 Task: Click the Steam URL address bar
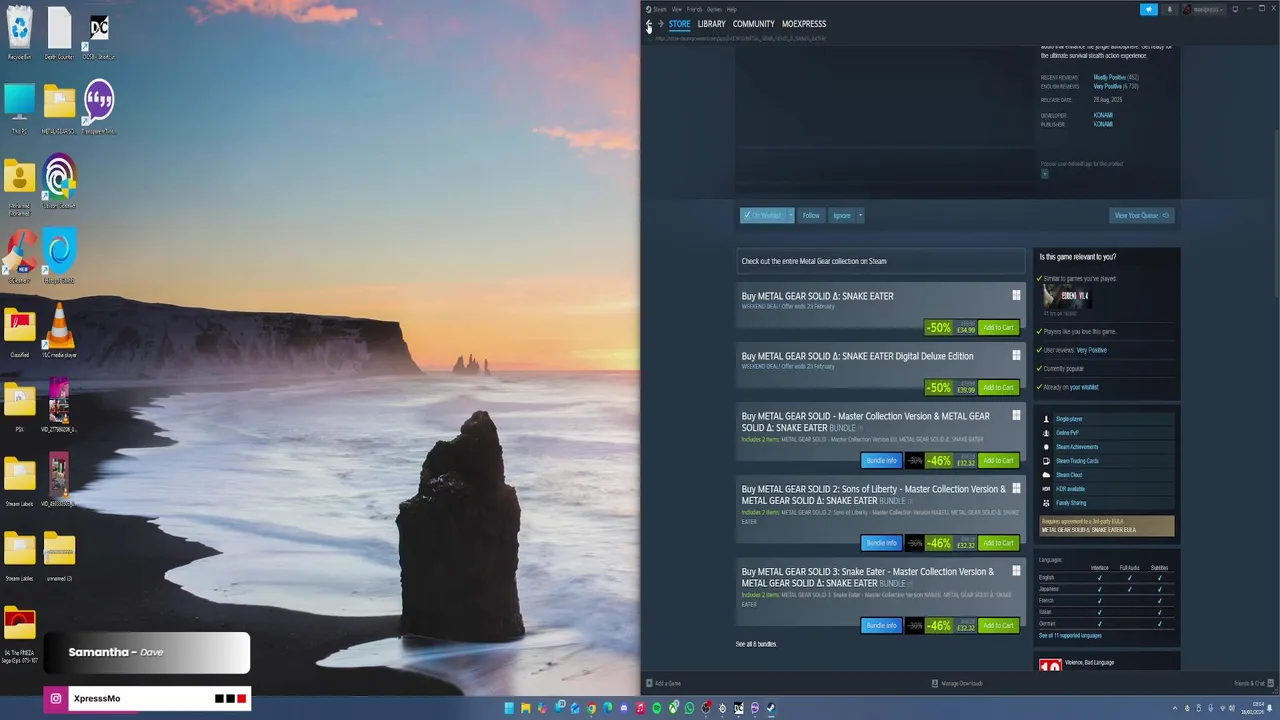tap(740, 38)
